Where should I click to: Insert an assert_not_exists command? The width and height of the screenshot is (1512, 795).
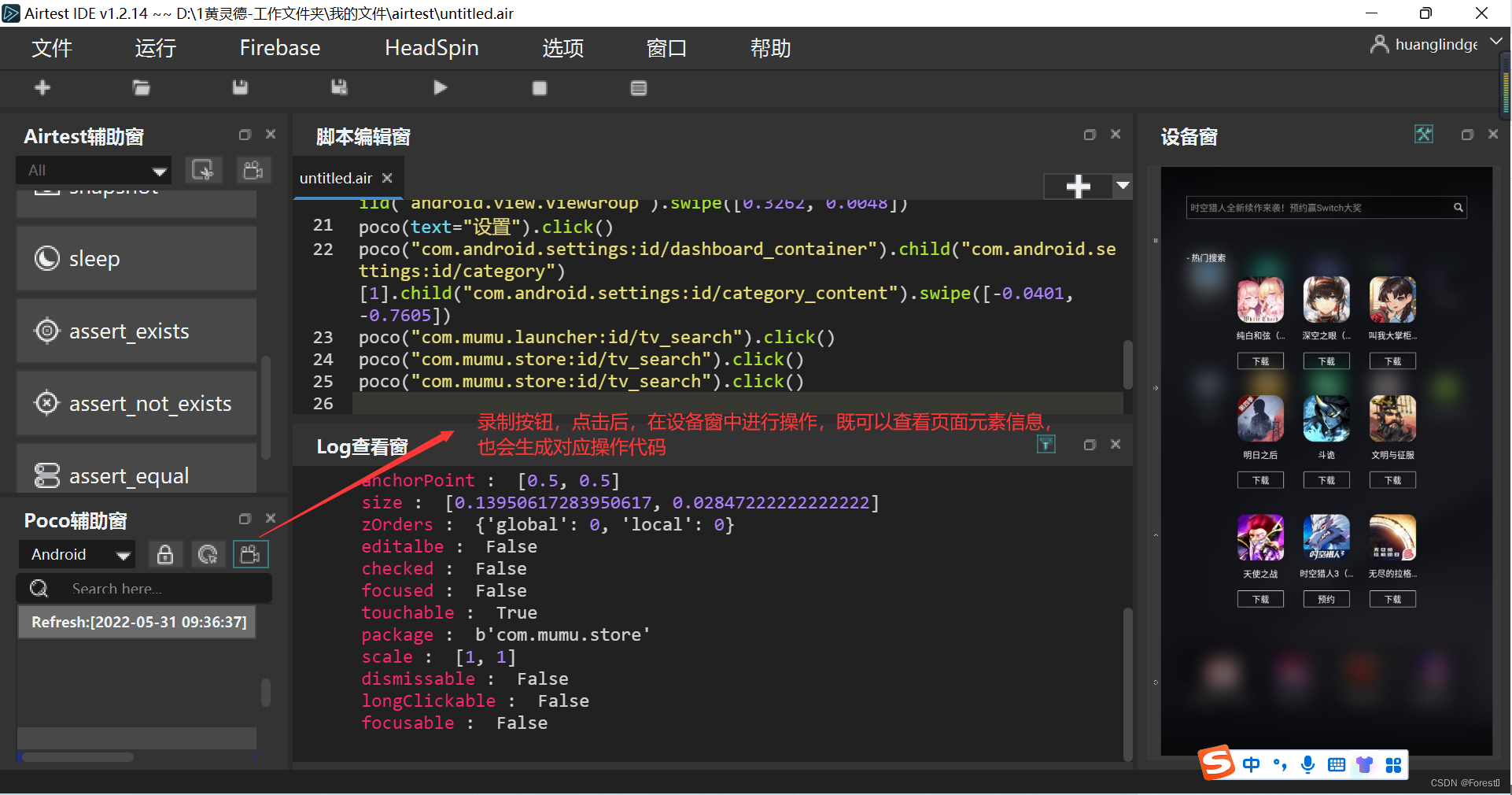tap(137, 403)
